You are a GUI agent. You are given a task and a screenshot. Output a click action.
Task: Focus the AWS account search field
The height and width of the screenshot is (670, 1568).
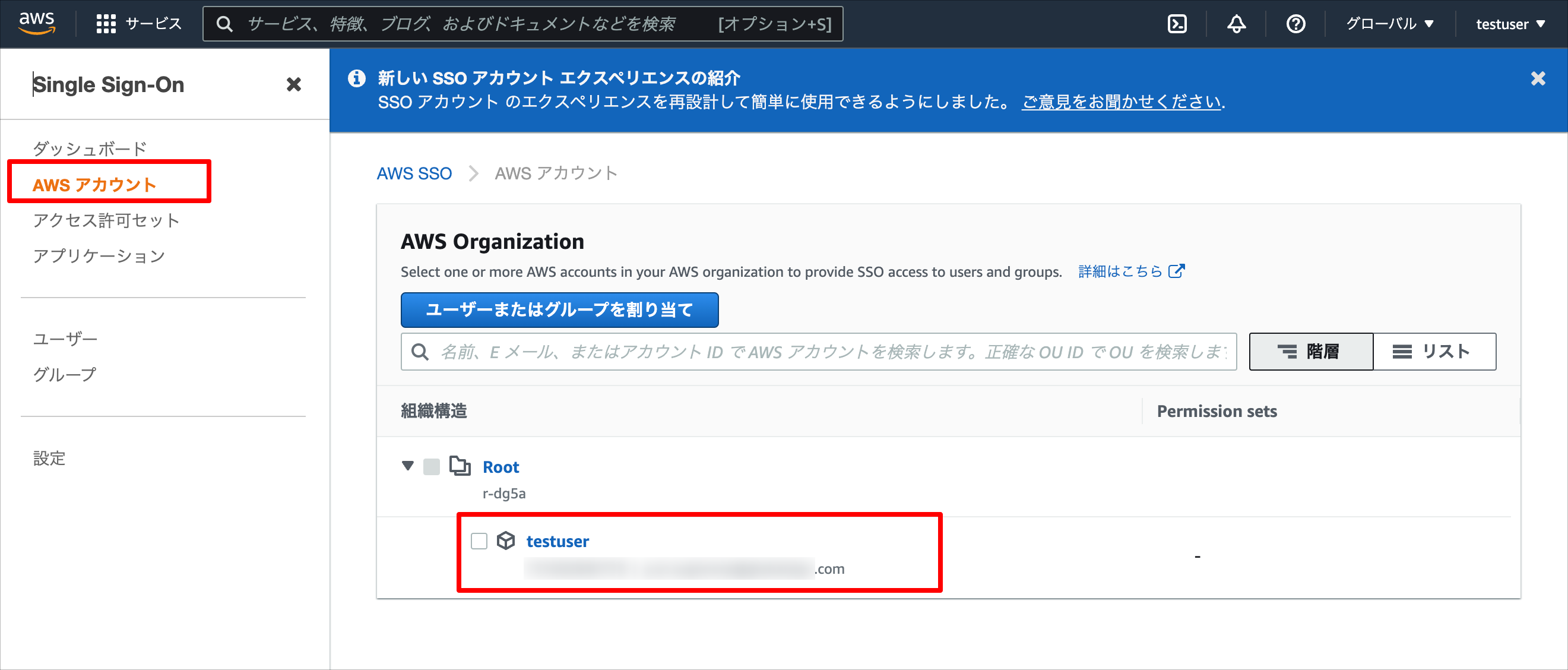tap(819, 352)
